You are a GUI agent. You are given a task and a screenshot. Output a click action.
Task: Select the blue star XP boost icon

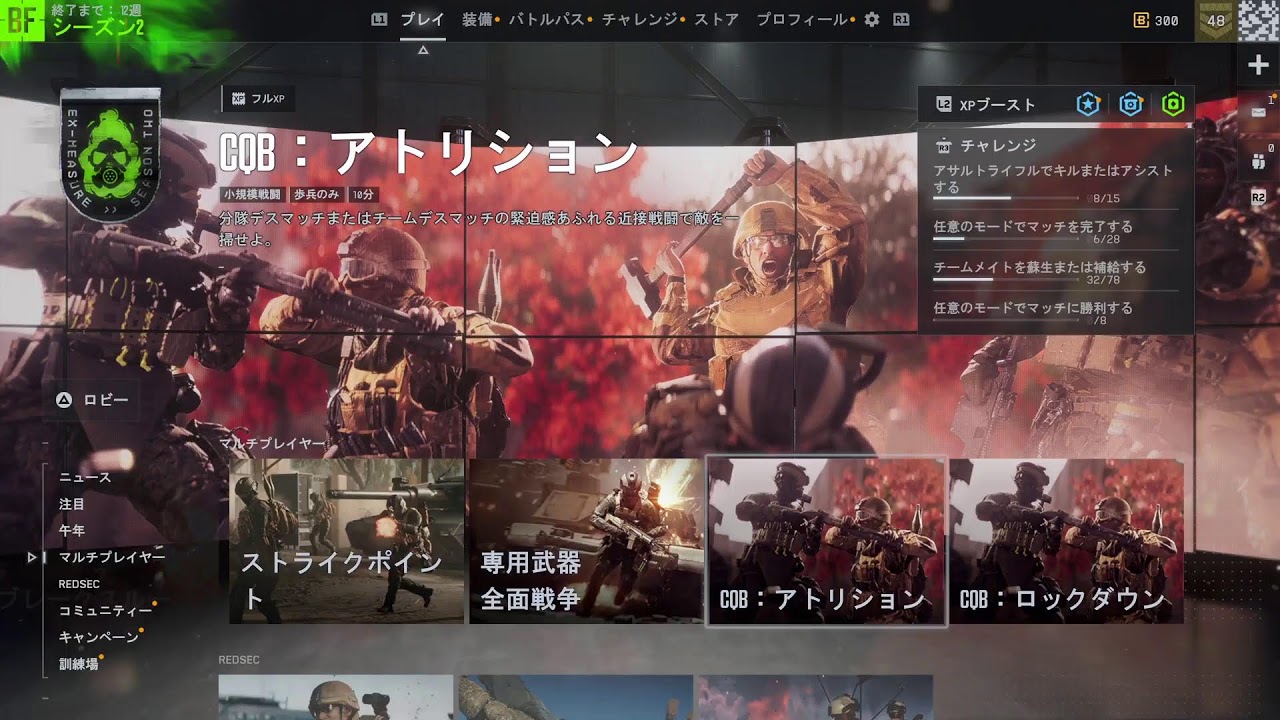pos(1088,104)
